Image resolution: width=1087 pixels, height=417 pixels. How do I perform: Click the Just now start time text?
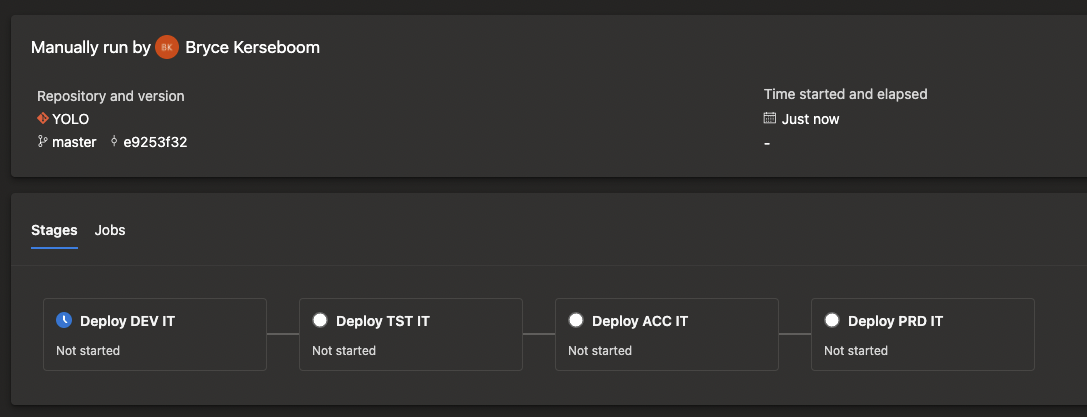coord(810,119)
